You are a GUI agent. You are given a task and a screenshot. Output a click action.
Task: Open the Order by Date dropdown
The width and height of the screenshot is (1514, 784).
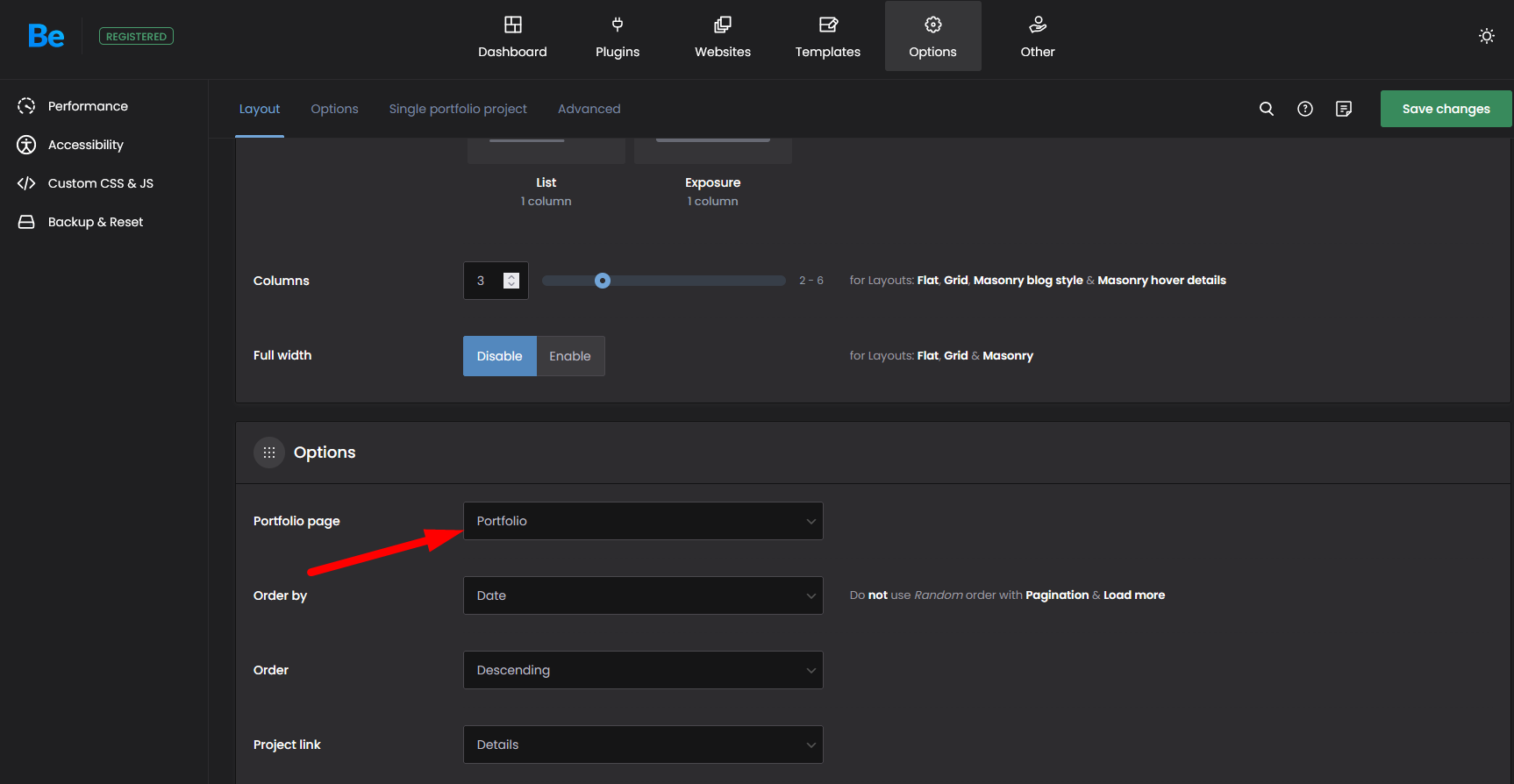point(643,595)
